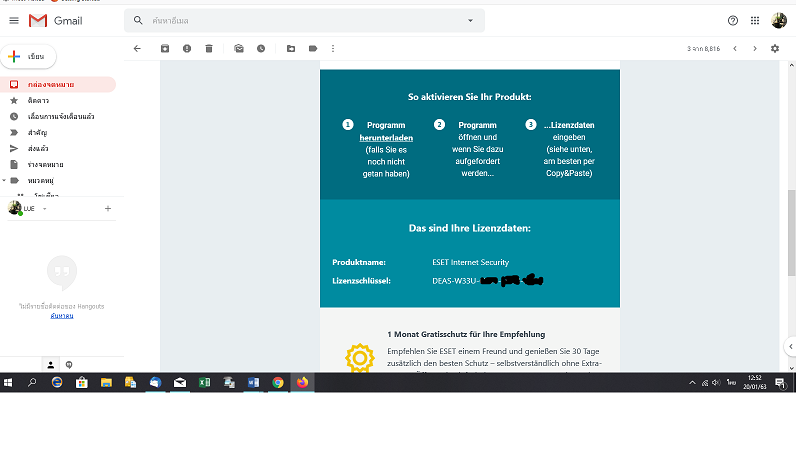
Task: Start a new Hangouts conversation plus icon
Action: (108, 208)
